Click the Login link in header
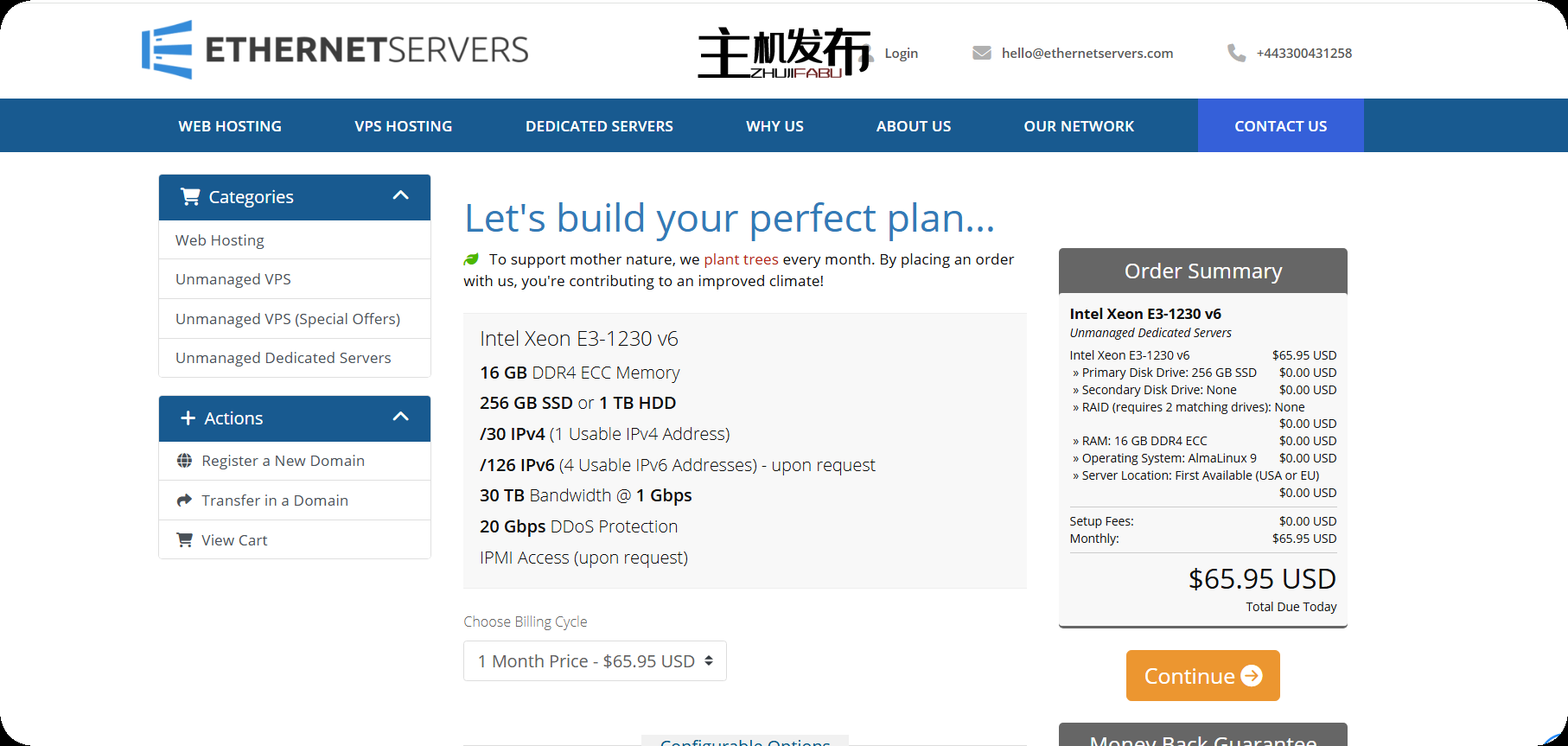This screenshot has width=1568, height=746. (x=901, y=54)
